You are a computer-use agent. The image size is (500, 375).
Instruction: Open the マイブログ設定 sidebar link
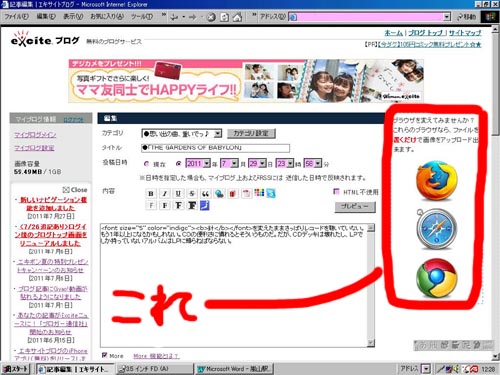[34, 148]
